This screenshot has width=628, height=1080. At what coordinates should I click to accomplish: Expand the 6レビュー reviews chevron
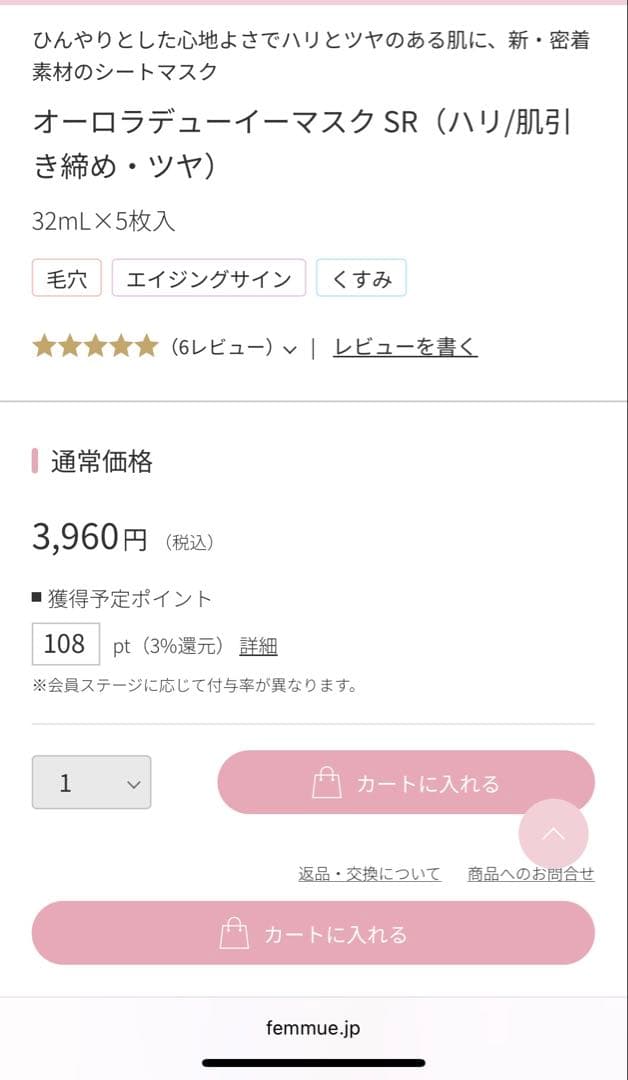pyautogui.click(x=290, y=349)
